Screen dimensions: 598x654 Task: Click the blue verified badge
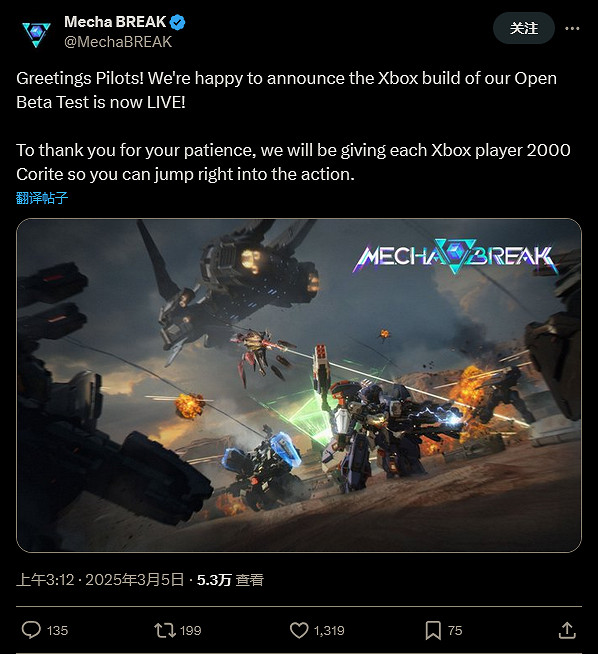tap(178, 22)
